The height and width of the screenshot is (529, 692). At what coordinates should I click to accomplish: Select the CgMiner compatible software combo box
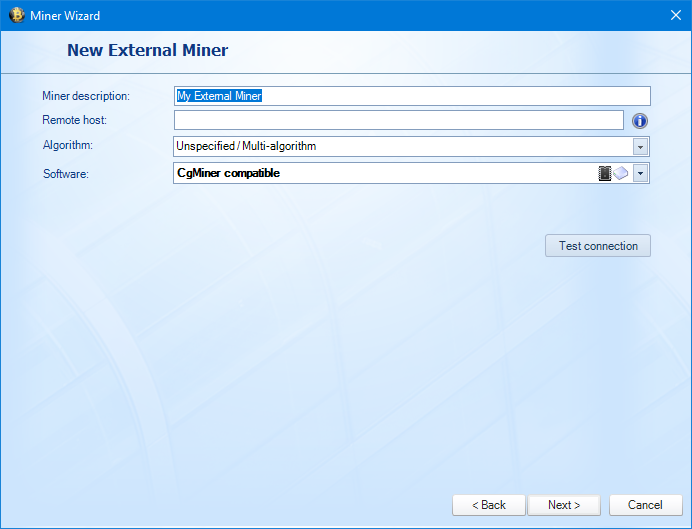411,173
